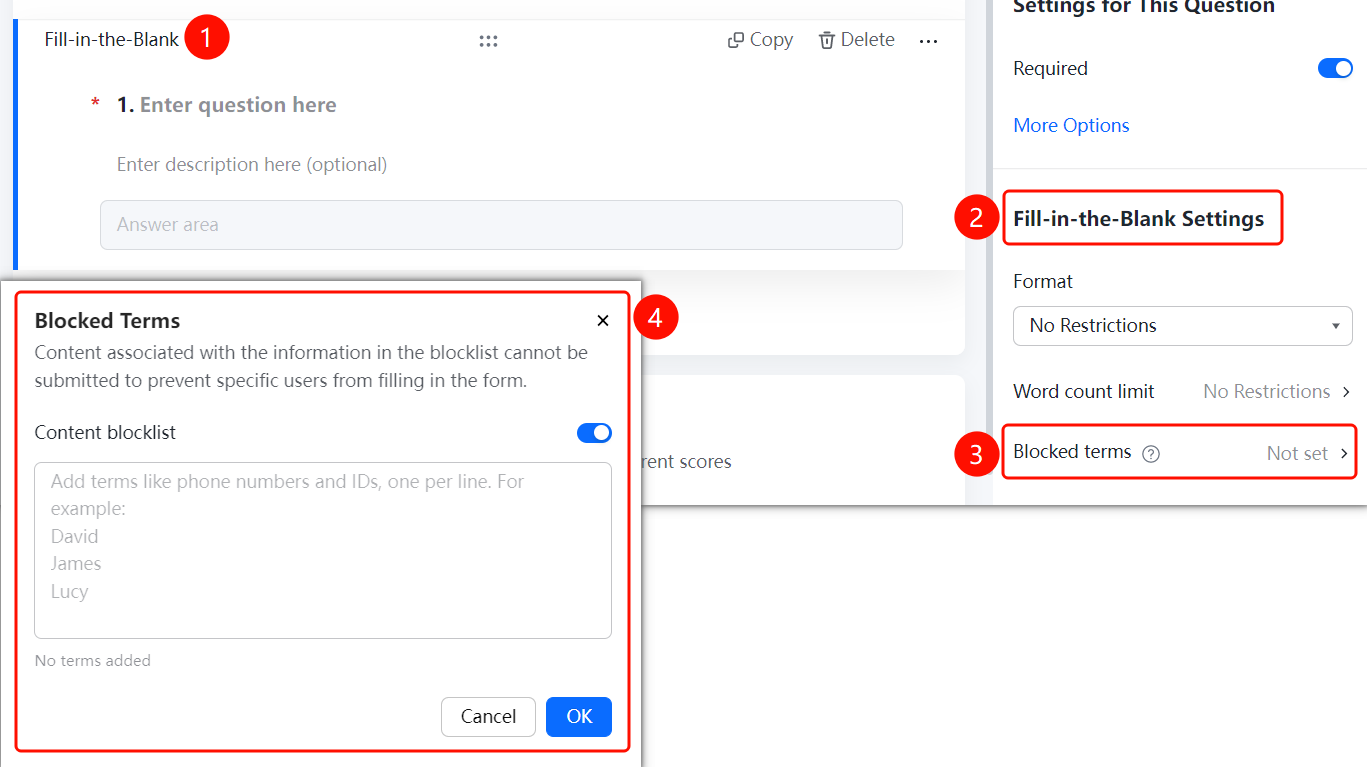Close the Blocked Terms dialog
The width and height of the screenshot is (1367, 767).
pos(603,321)
